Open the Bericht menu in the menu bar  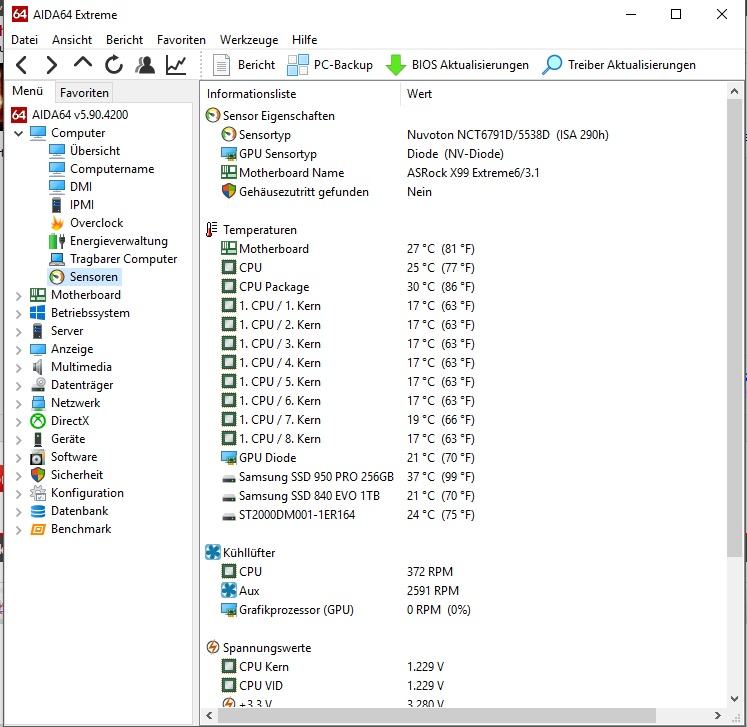pyautogui.click(x=124, y=40)
